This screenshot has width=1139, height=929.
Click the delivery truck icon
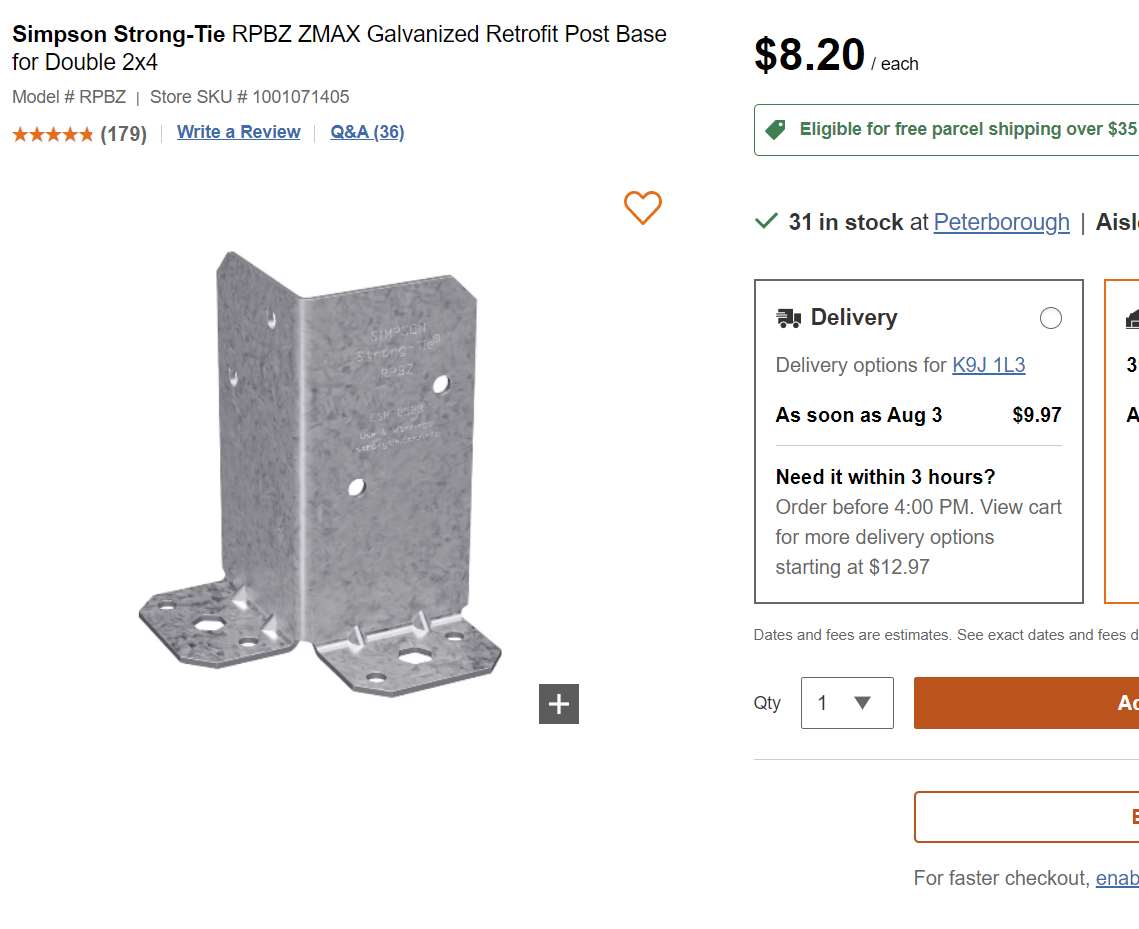[x=788, y=318]
